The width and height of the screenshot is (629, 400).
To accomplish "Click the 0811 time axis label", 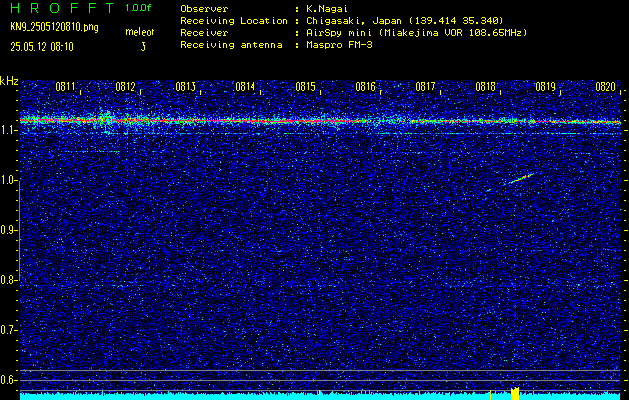I will pyautogui.click(x=65, y=87).
